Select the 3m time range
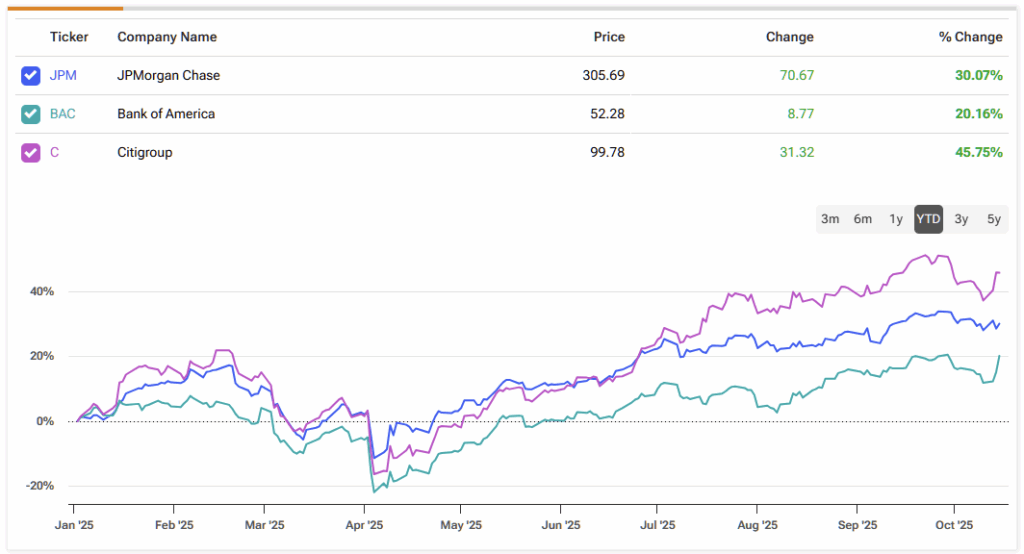 830,219
